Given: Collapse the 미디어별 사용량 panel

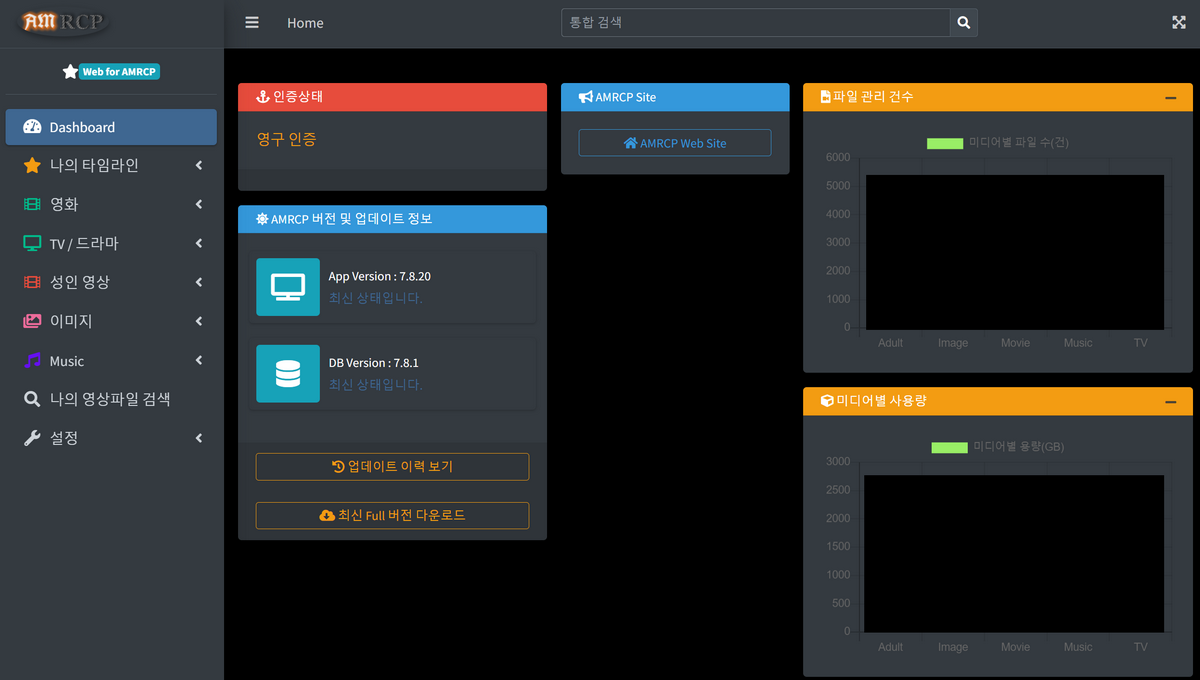Looking at the screenshot, I should 1170,402.
